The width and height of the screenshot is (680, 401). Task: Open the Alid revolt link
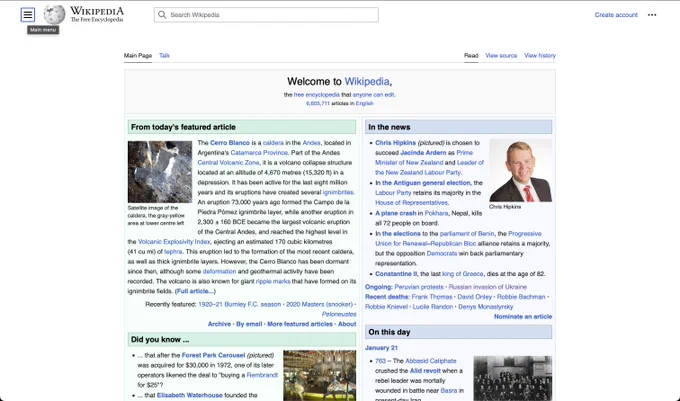pyautogui.click(x=425, y=371)
